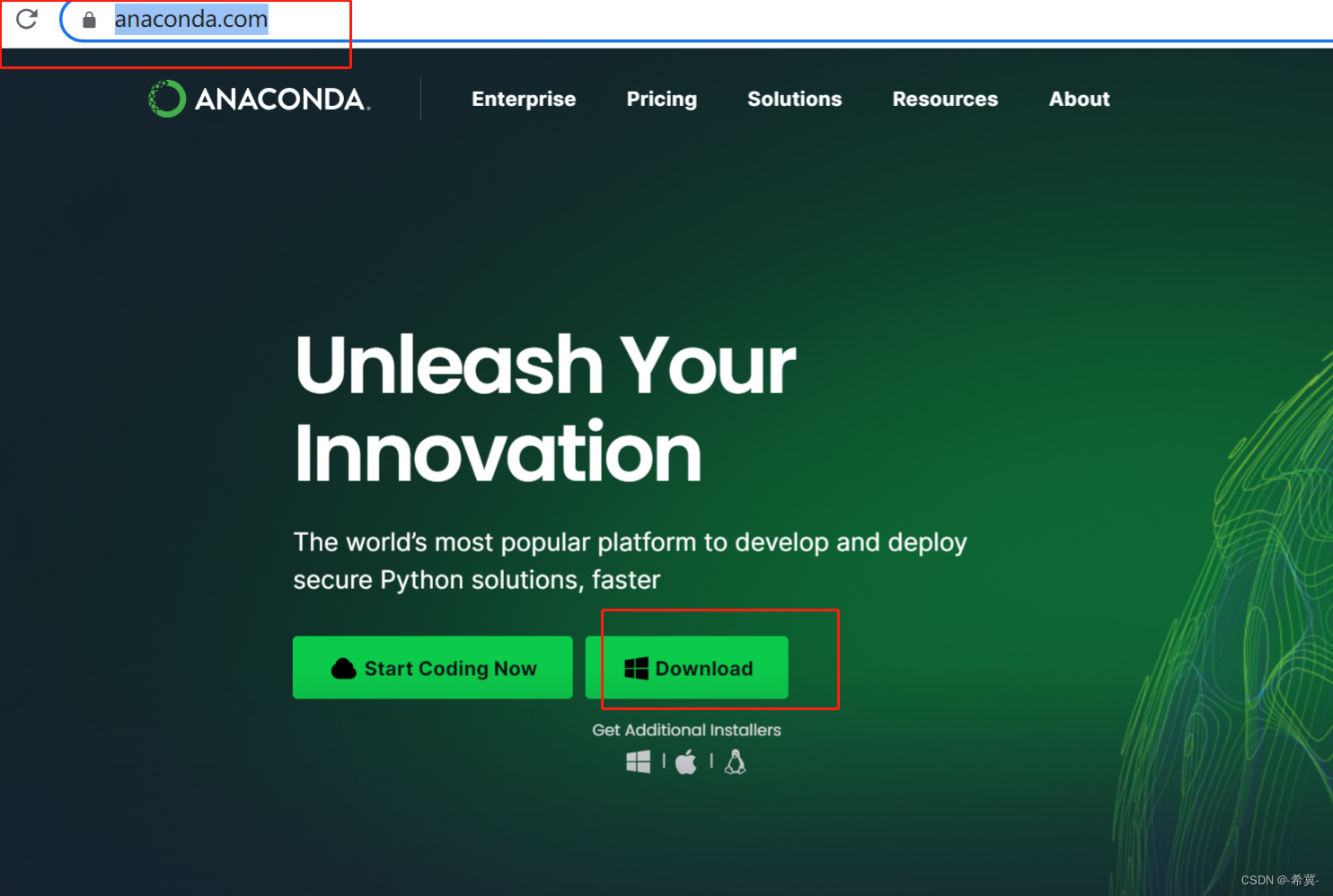Reload the page with the refresh icon

(27, 19)
